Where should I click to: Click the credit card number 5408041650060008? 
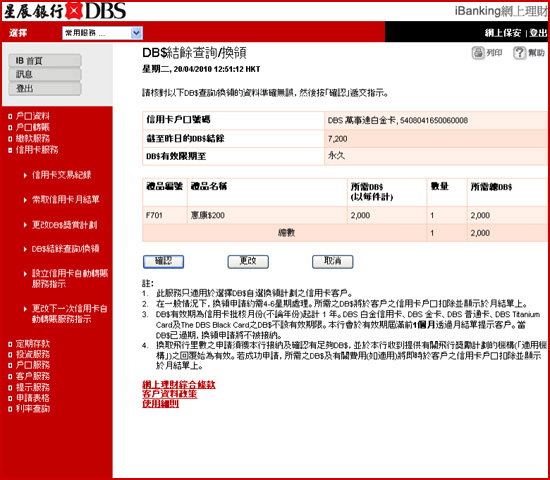(x=434, y=121)
